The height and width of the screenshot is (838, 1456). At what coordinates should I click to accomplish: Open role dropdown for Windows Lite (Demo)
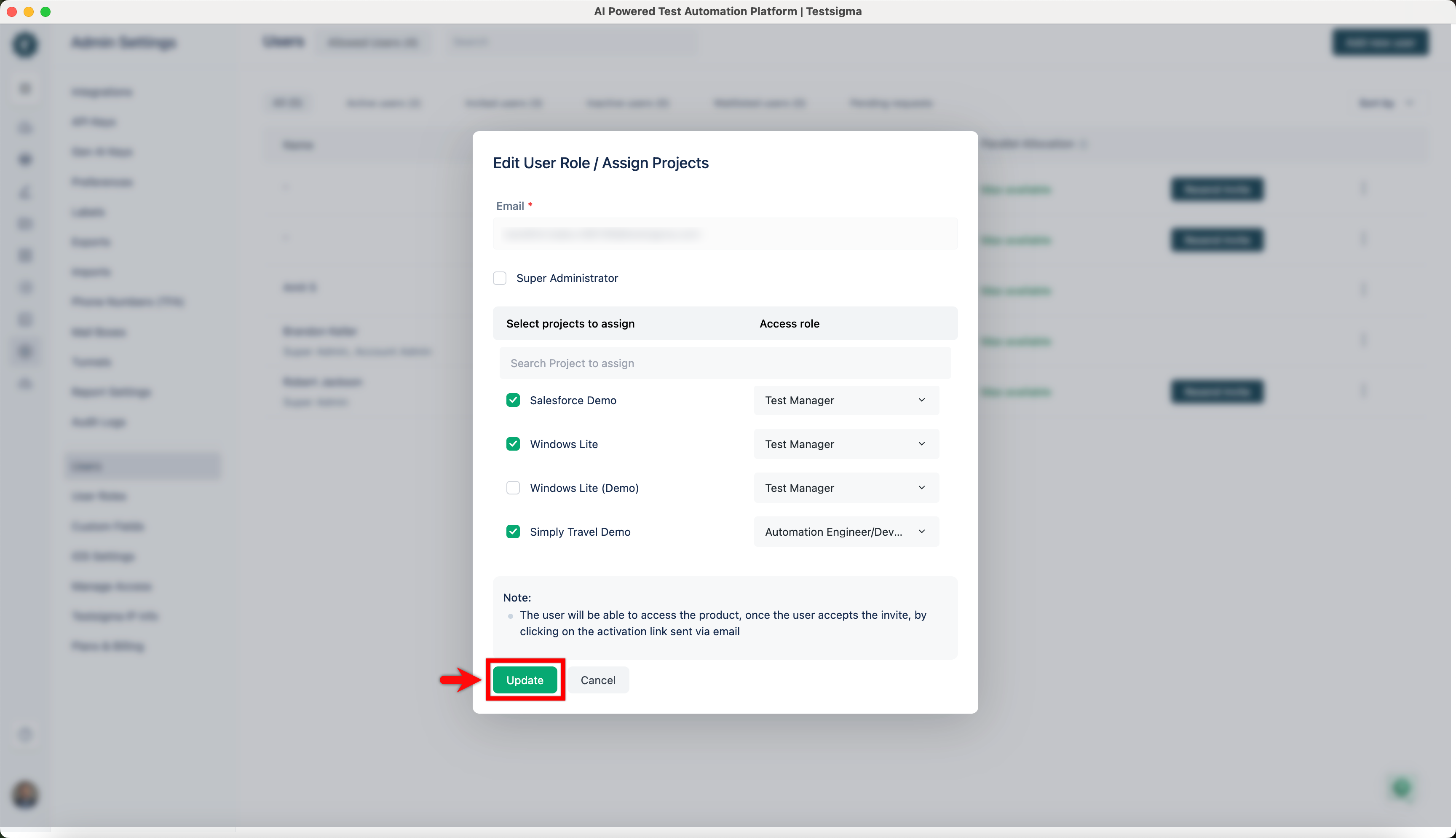(x=846, y=488)
